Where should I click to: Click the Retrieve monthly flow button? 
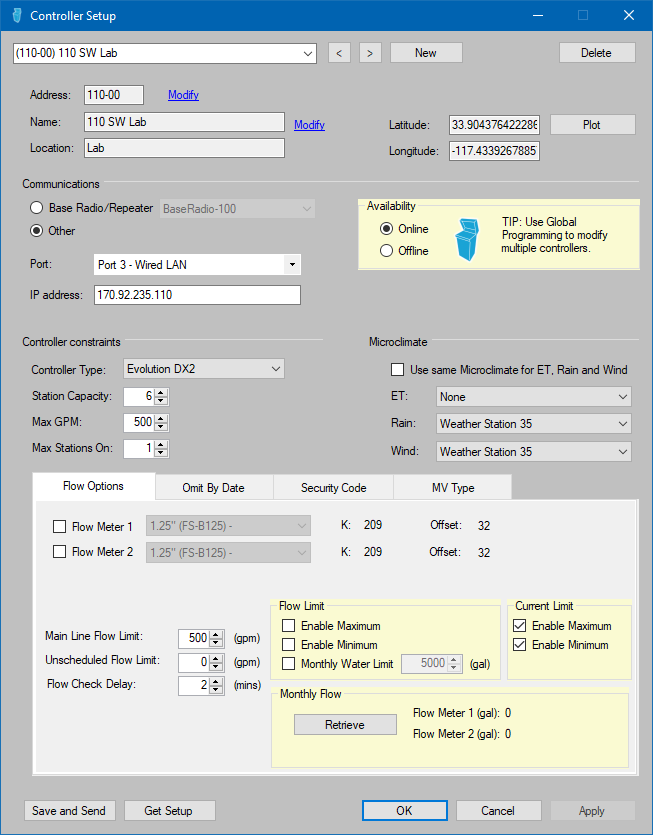345,725
